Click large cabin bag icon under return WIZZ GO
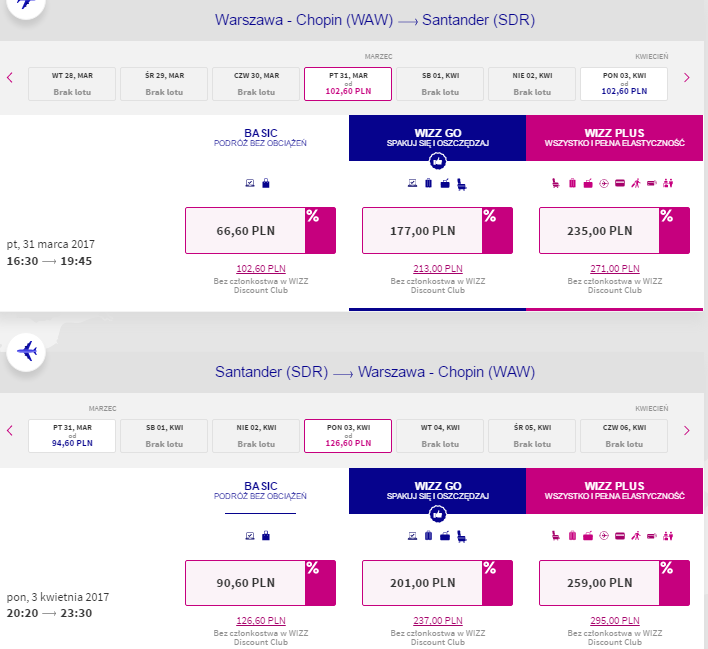This screenshot has height=649, width=708. [445, 536]
